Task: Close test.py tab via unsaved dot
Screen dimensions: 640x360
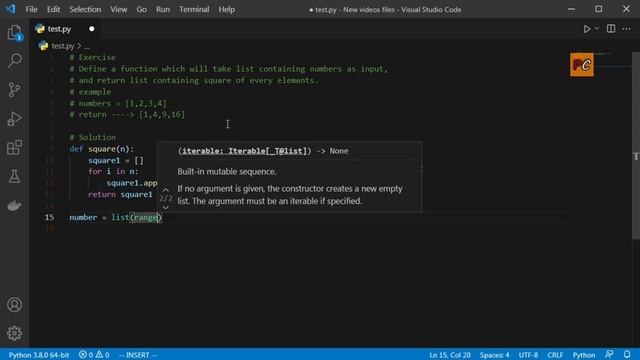Action: pyautogui.click(x=91, y=29)
